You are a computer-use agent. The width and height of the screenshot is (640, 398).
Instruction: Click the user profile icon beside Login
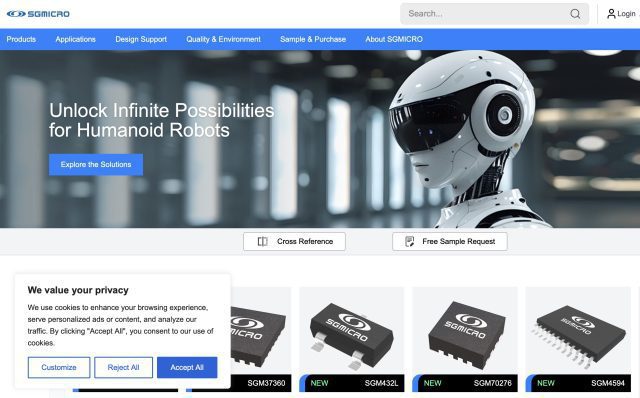click(x=611, y=14)
